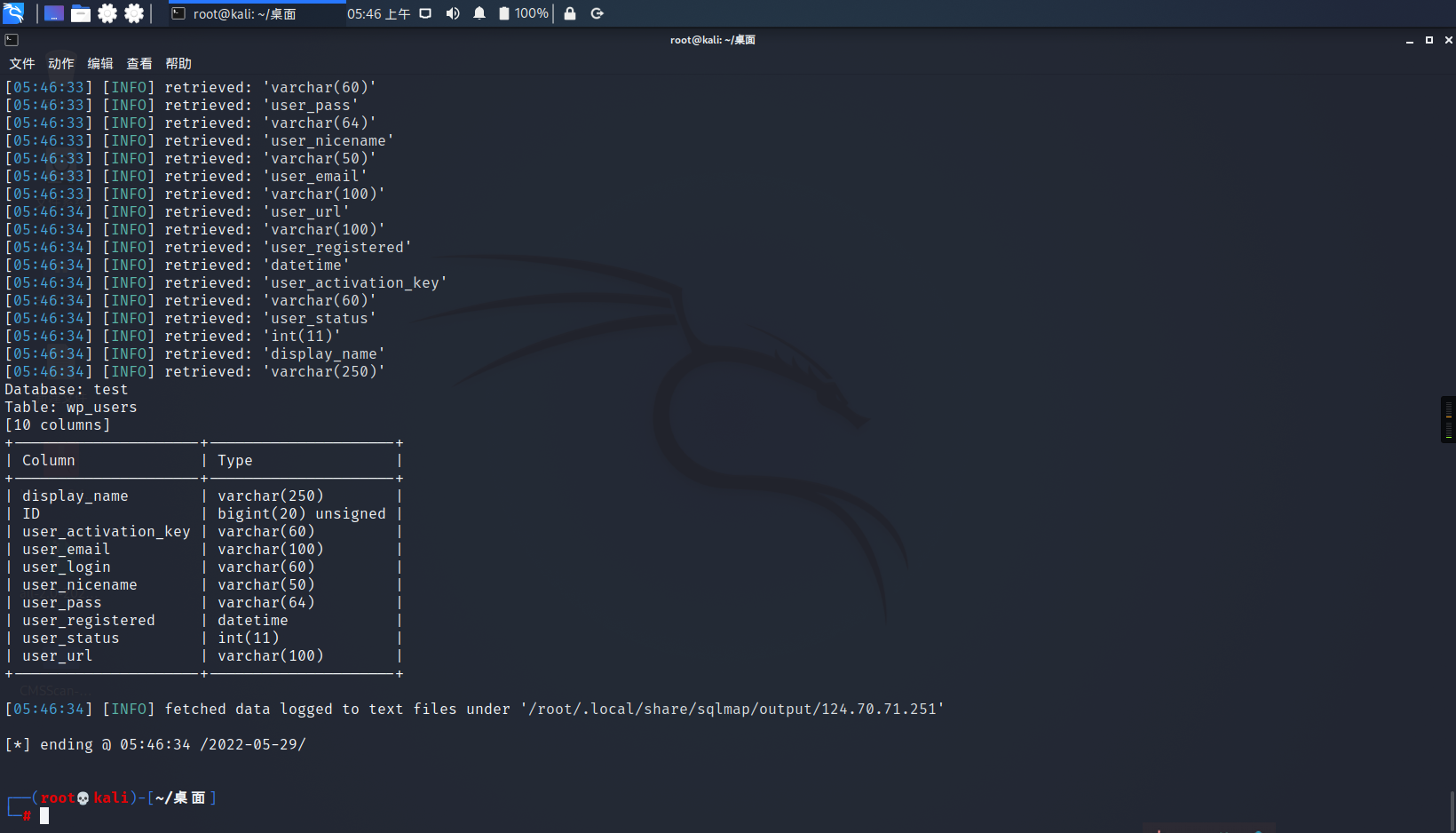Launch the blue app icon on the panel
This screenshot has width=1456, height=833.
tap(53, 12)
